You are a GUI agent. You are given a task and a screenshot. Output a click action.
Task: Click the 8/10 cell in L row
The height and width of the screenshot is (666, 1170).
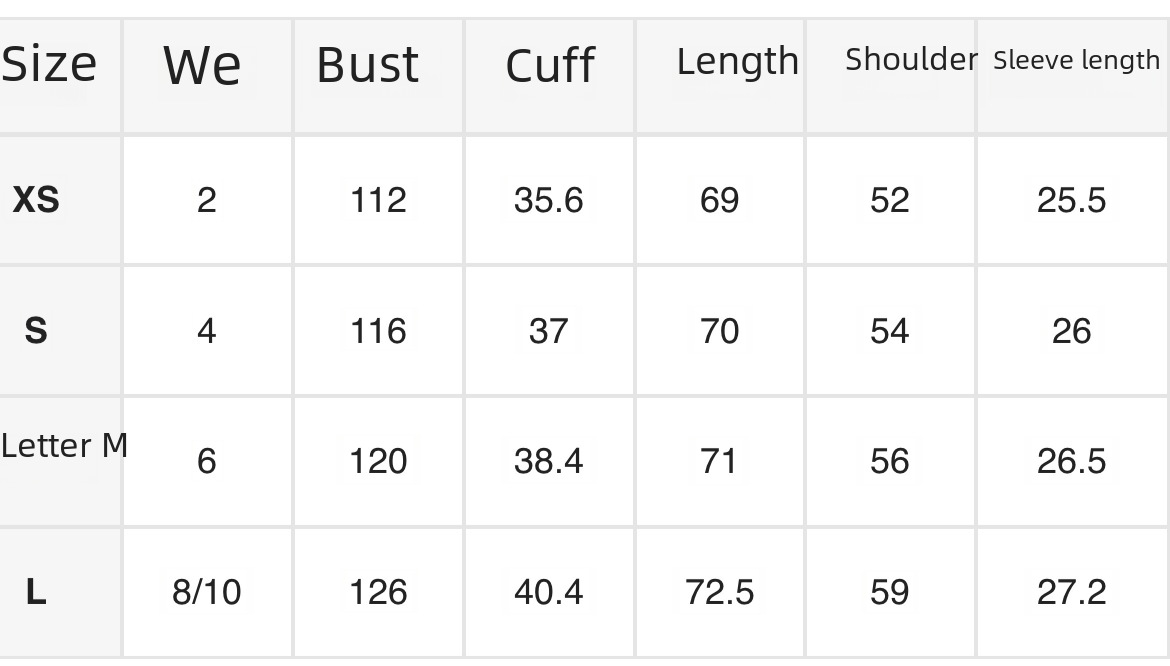pyautogui.click(x=206, y=592)
